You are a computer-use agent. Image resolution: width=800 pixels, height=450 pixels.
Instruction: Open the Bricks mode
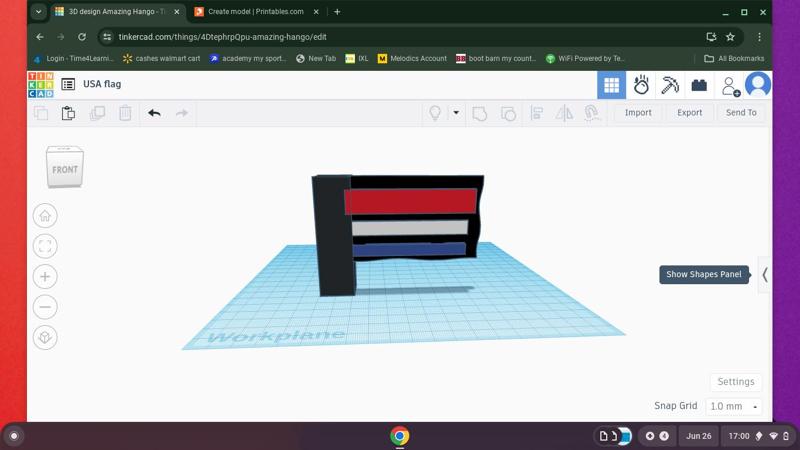click(x=699, y=85)
